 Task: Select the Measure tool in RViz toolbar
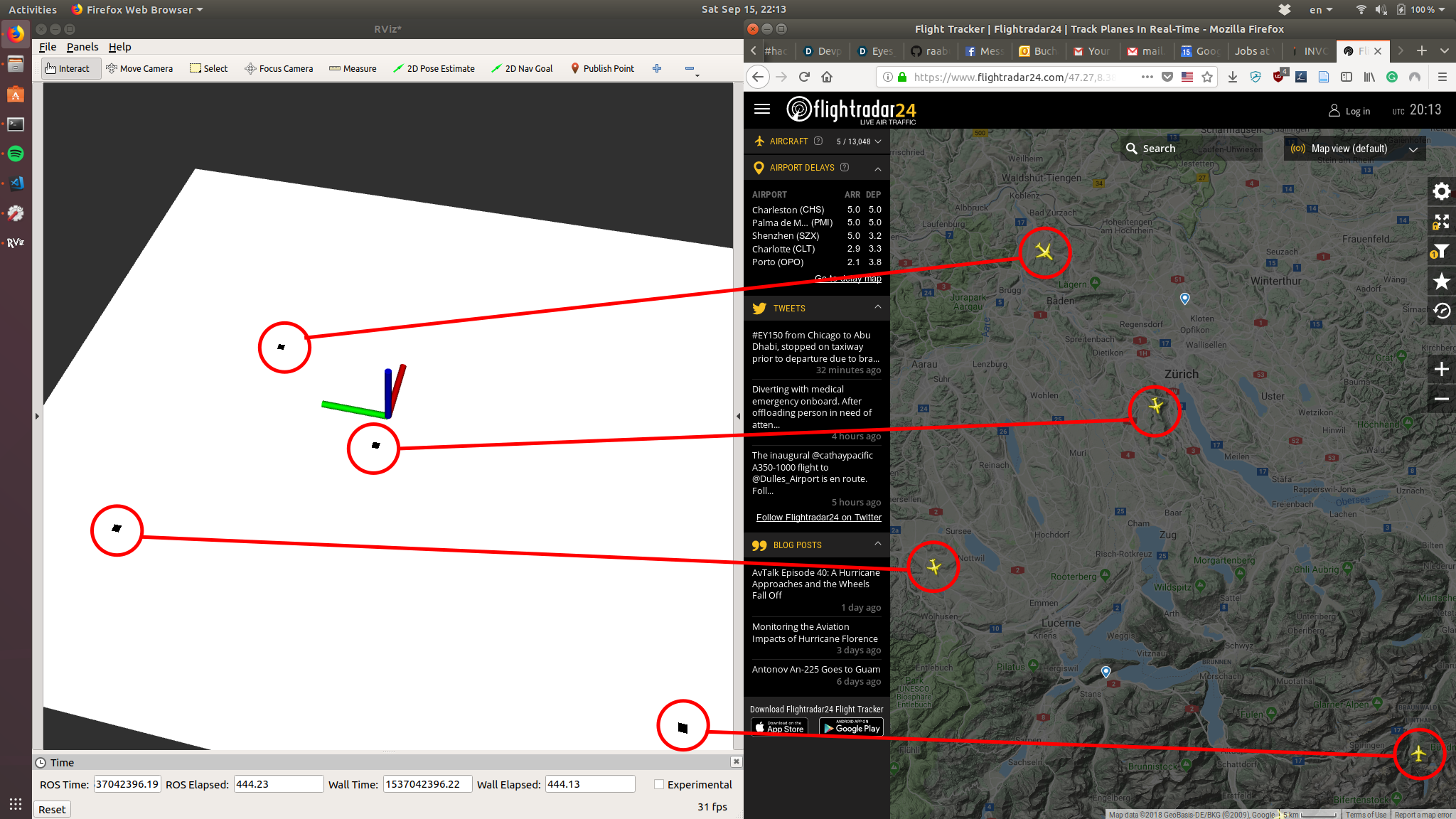[x=353, y=68]
